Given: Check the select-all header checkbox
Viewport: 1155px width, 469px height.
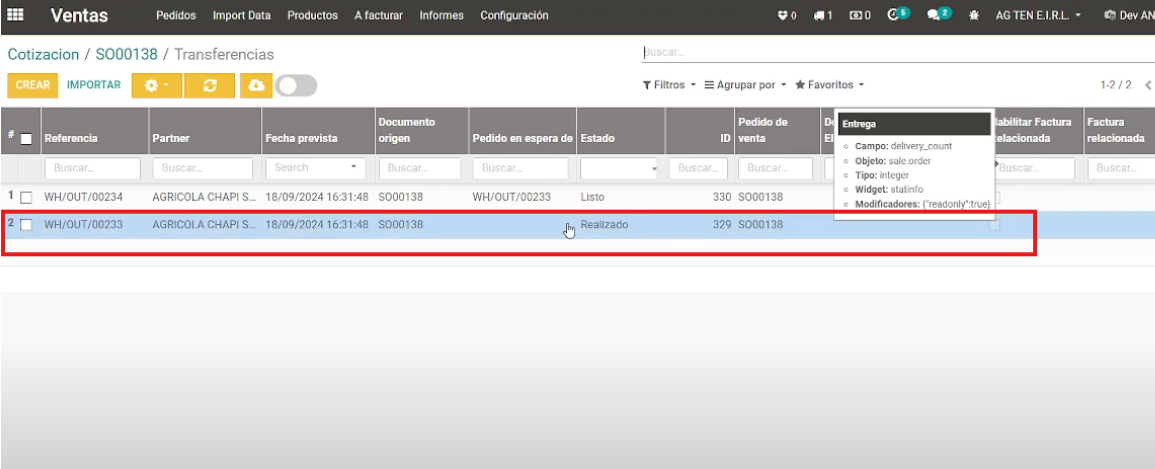Looking at the screenshot, I should pos(26,138).
